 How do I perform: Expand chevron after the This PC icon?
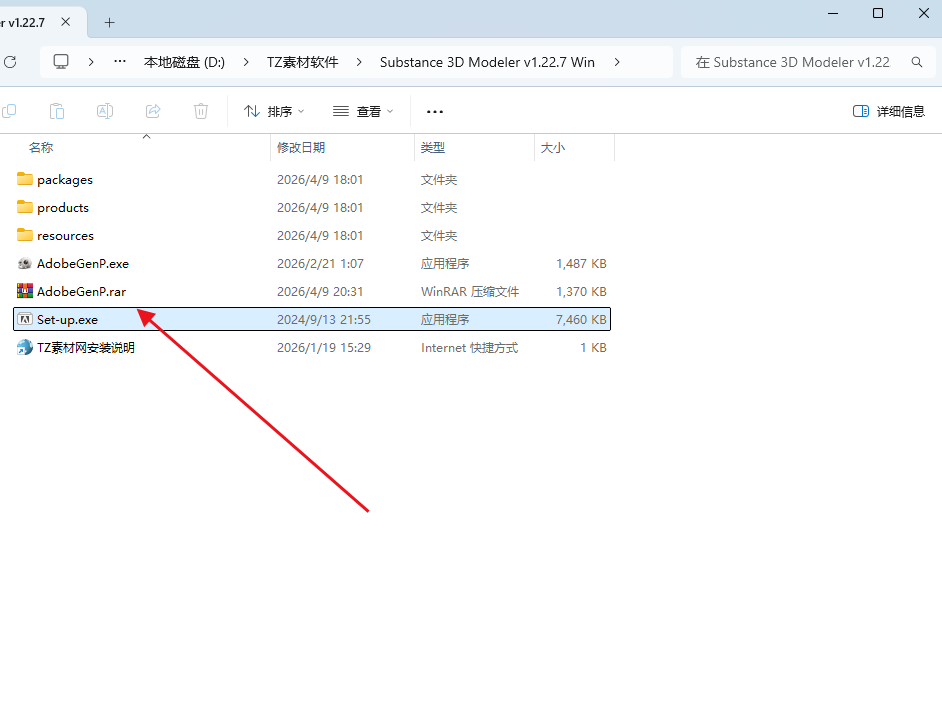91,62
